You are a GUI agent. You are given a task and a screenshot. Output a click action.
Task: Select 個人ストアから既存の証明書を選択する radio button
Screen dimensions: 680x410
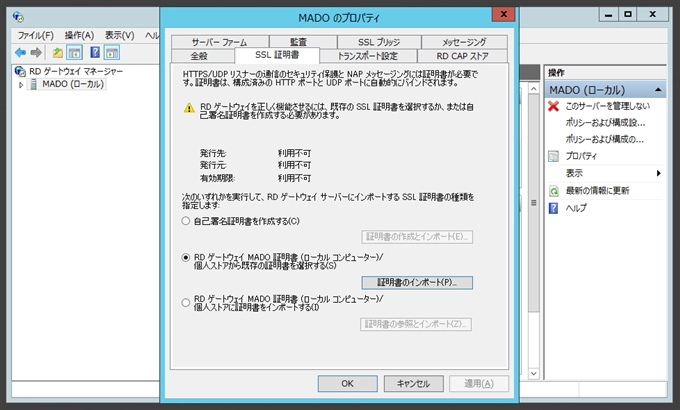pyautogui.click(x=186, y=258)
